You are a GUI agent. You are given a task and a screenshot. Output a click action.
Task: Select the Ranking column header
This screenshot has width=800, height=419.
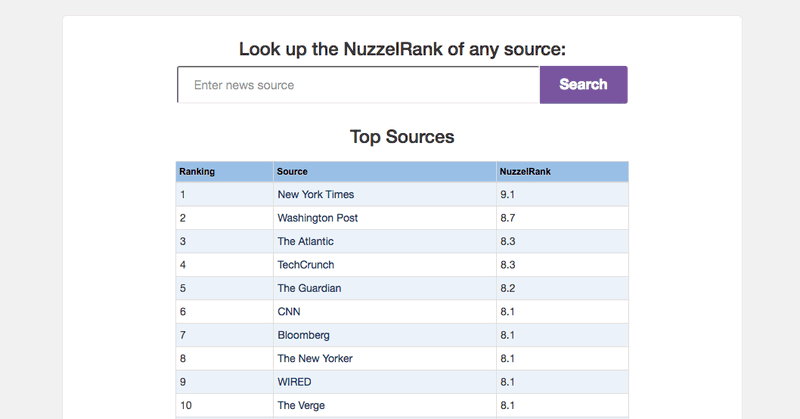pyautogui.click(x=224, y=171)
